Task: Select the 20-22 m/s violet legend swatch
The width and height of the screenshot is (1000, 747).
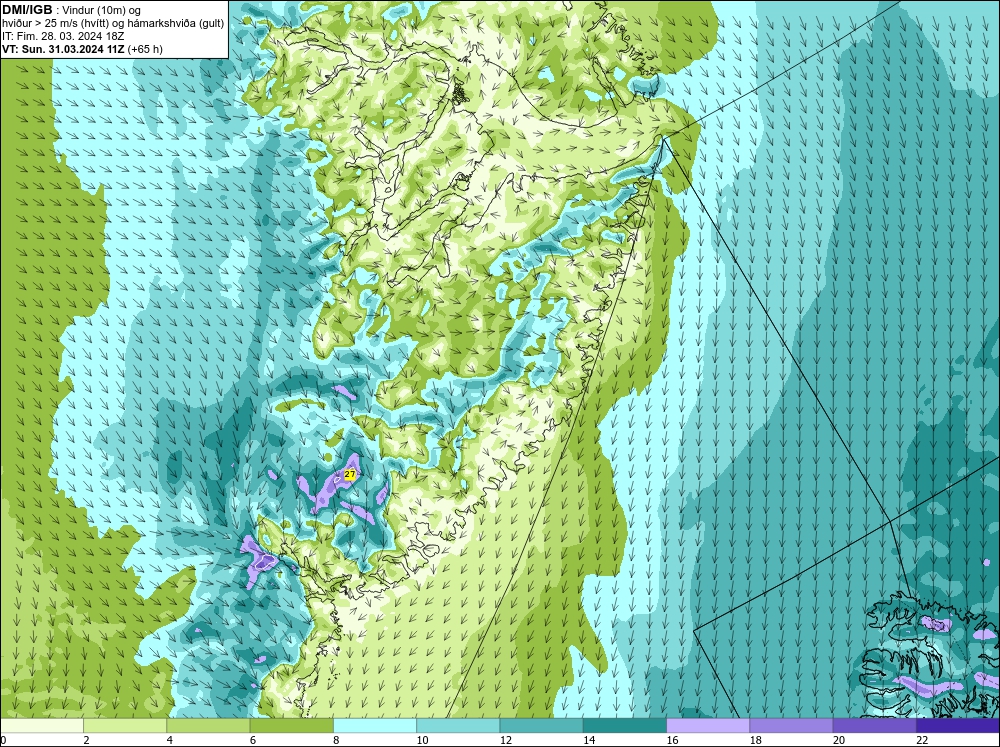Action: tap(874, 726)
